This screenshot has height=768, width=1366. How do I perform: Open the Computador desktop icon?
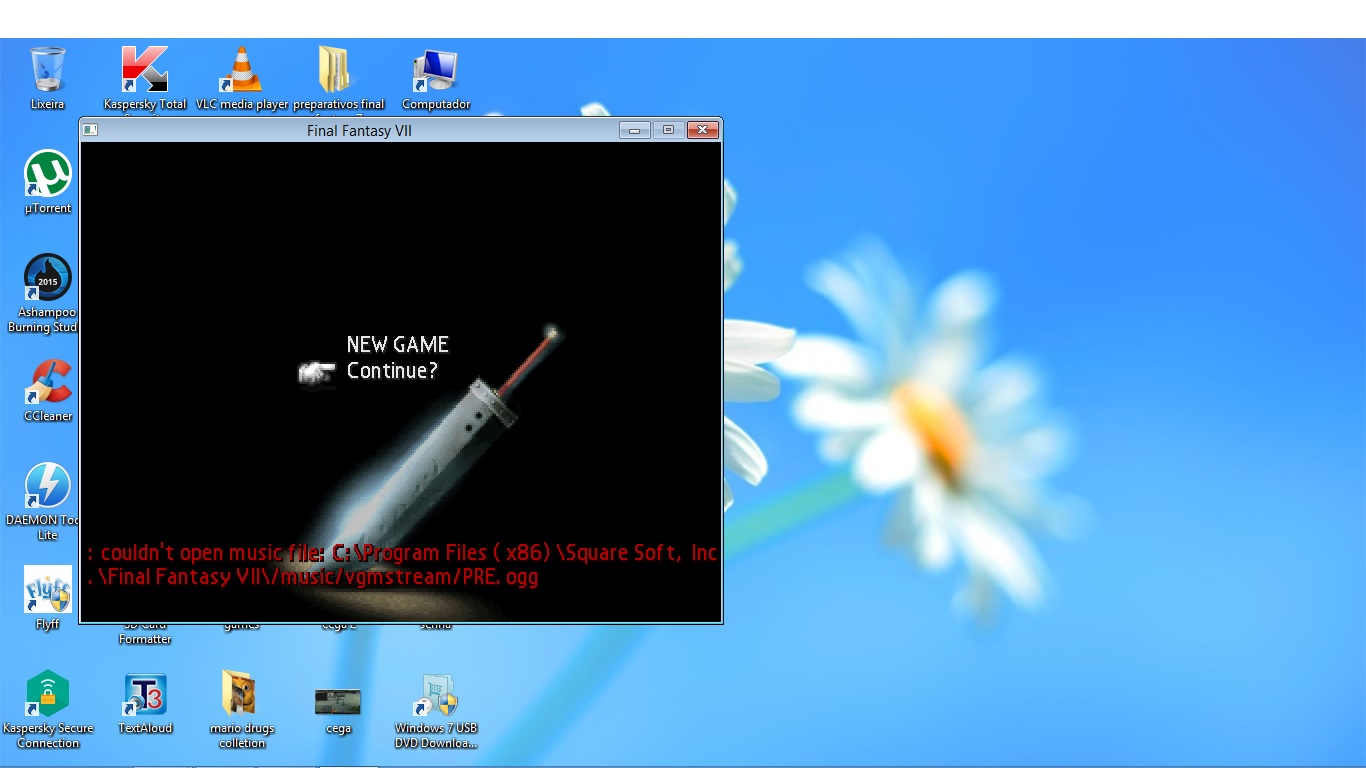[436, 78]
